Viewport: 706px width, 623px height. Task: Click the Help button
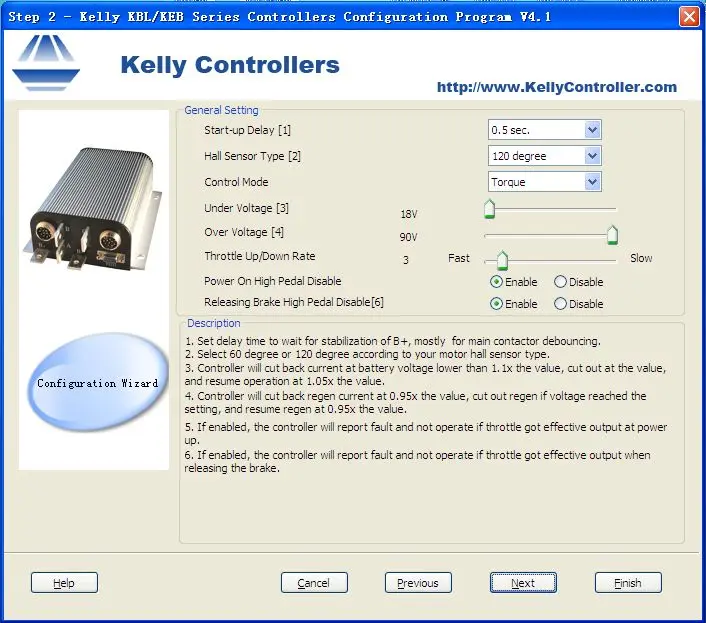[64, 583]
